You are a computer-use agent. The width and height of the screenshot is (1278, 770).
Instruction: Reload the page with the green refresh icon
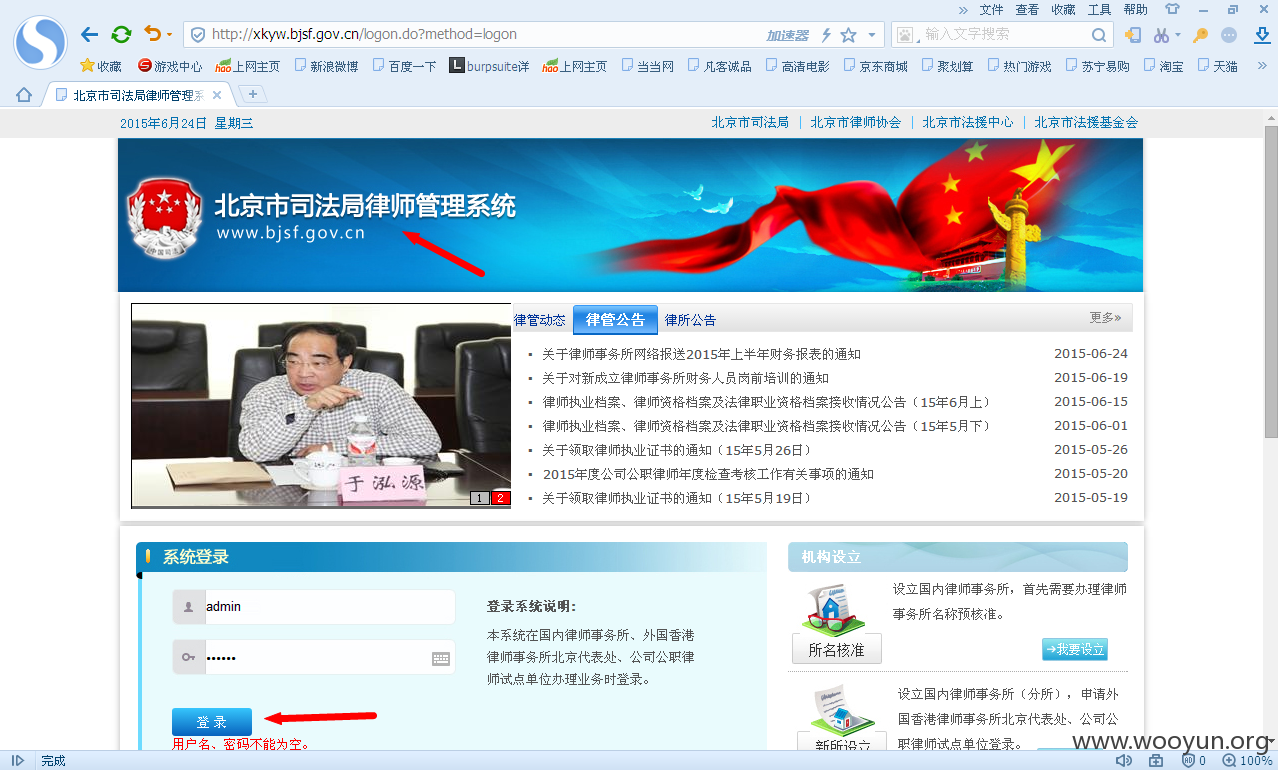tap(121, 35)
